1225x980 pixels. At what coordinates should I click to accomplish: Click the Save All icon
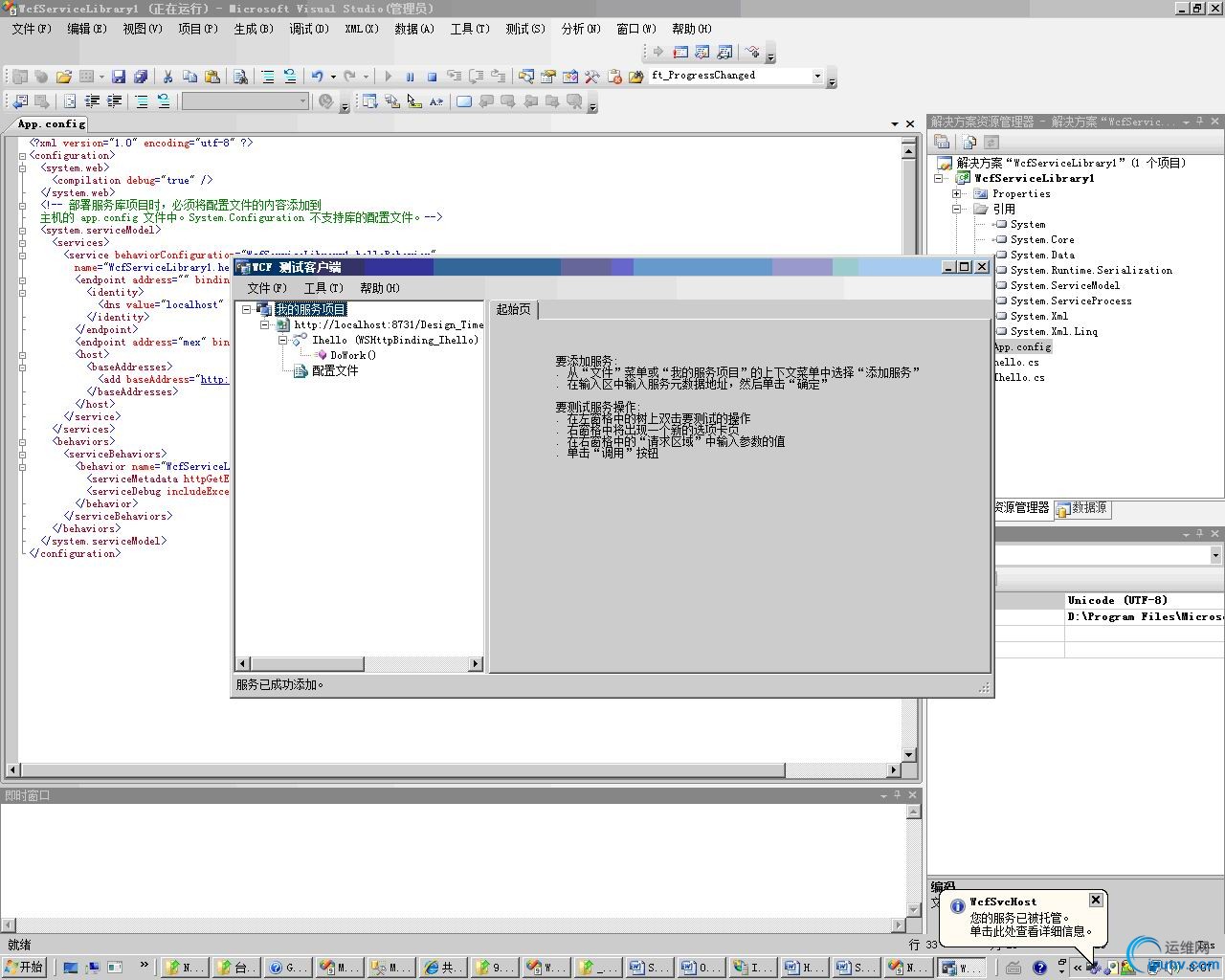[141, 77]
